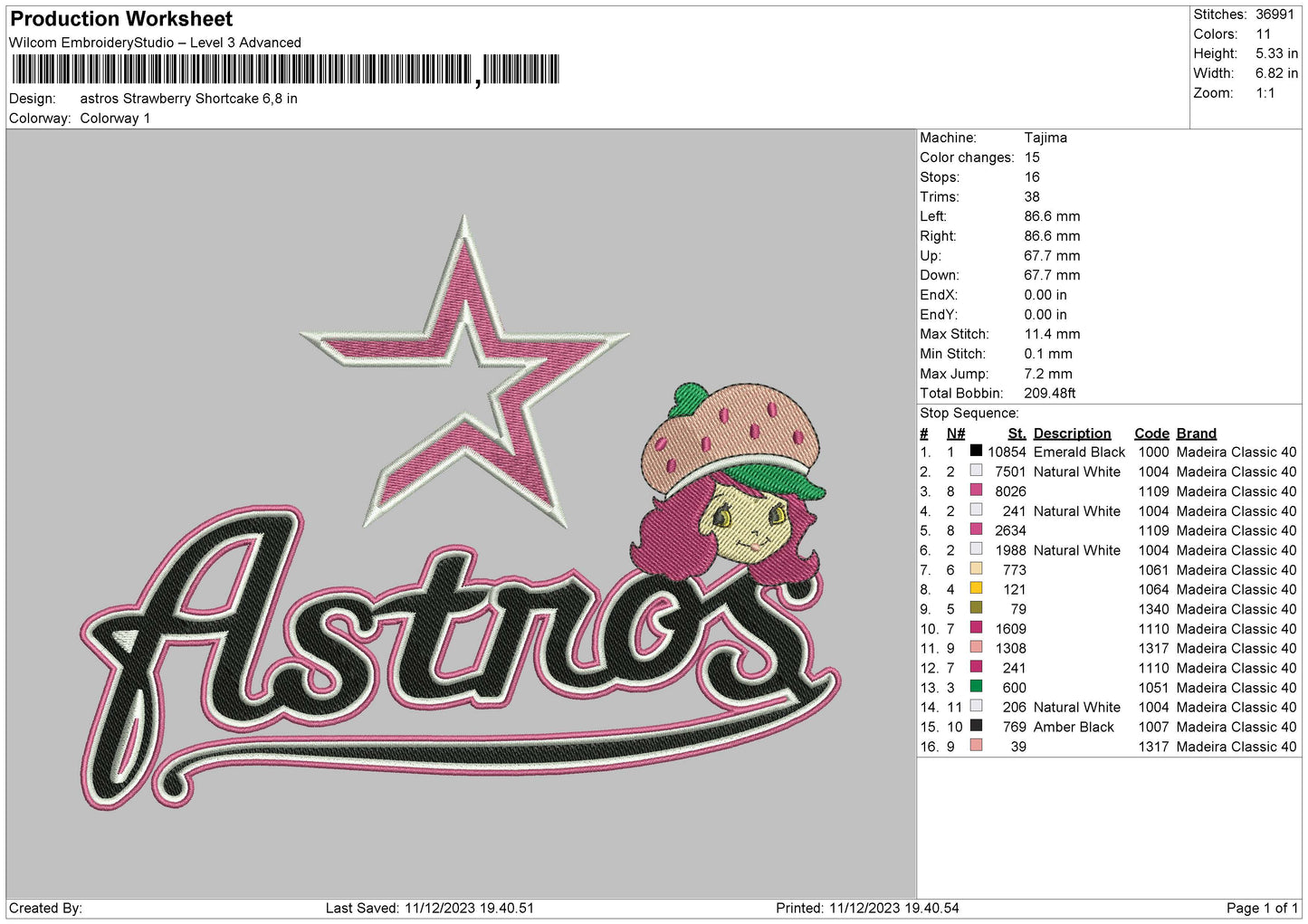Click the white swatch in stop row 14

pos(976,706)
